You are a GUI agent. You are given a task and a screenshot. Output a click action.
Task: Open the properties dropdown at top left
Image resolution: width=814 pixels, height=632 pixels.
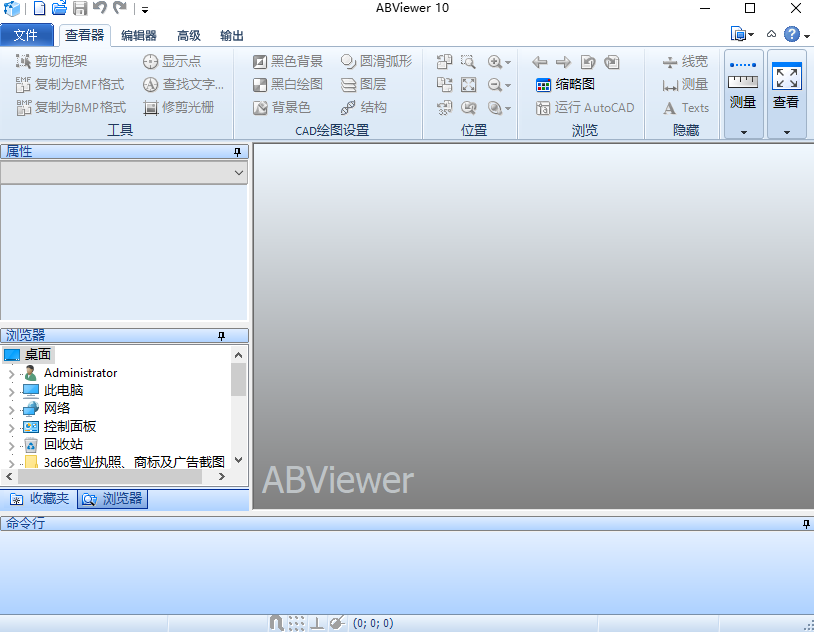[239, 170]
